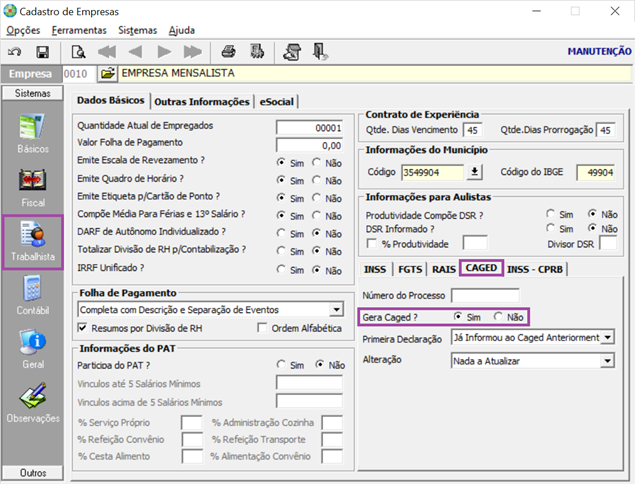Click the Outros button in sidebar
The height and width of the screenshot is (484, 635).
pyautogui.click(x=32, y=472)
